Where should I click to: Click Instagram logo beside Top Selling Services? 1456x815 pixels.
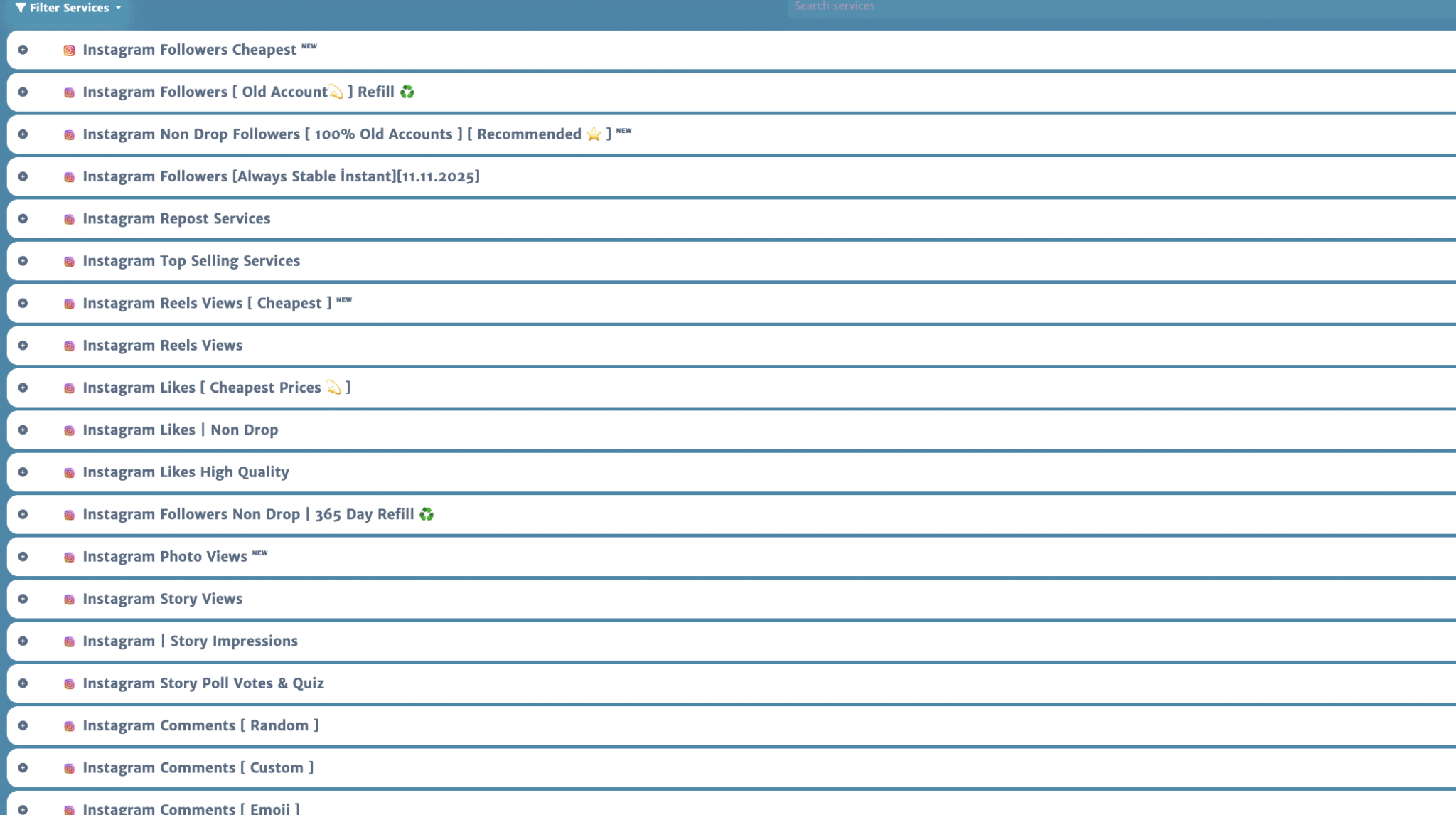coord(69,262)
